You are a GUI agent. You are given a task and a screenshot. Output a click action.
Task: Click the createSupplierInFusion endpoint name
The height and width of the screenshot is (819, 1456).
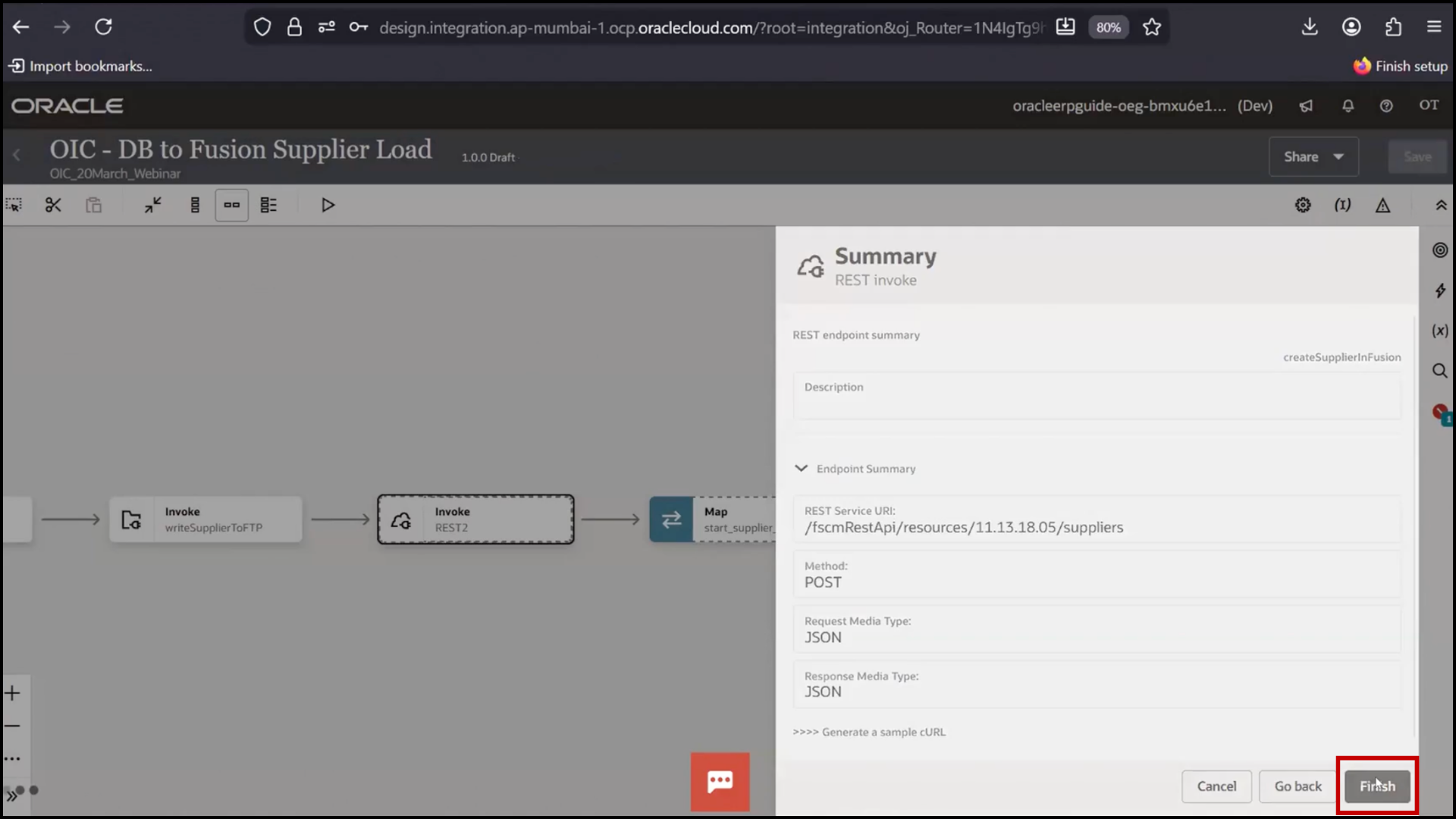(1341, 357)
